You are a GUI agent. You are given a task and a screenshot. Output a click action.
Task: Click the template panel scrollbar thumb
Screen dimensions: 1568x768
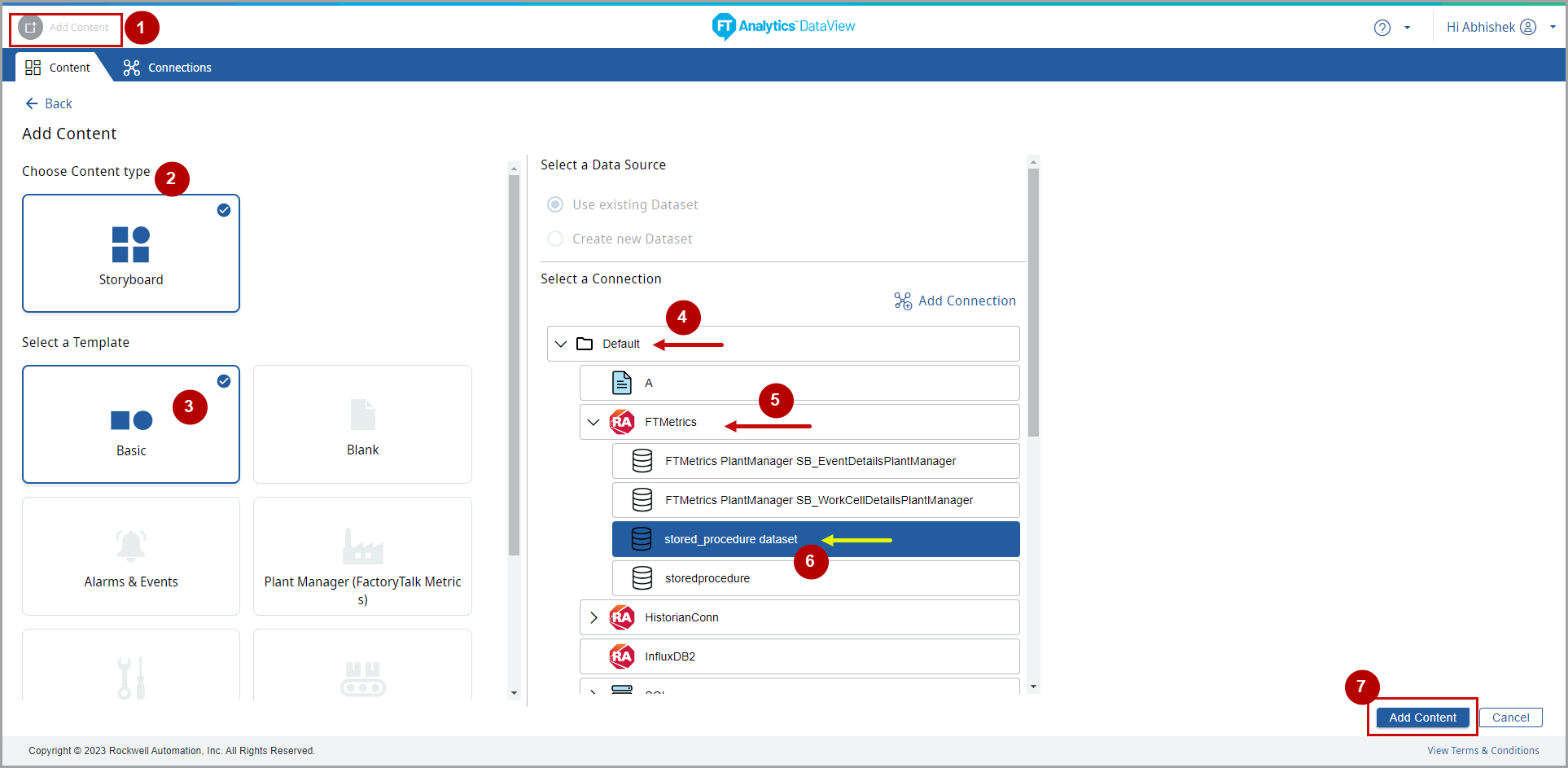[x=514, y=365]
